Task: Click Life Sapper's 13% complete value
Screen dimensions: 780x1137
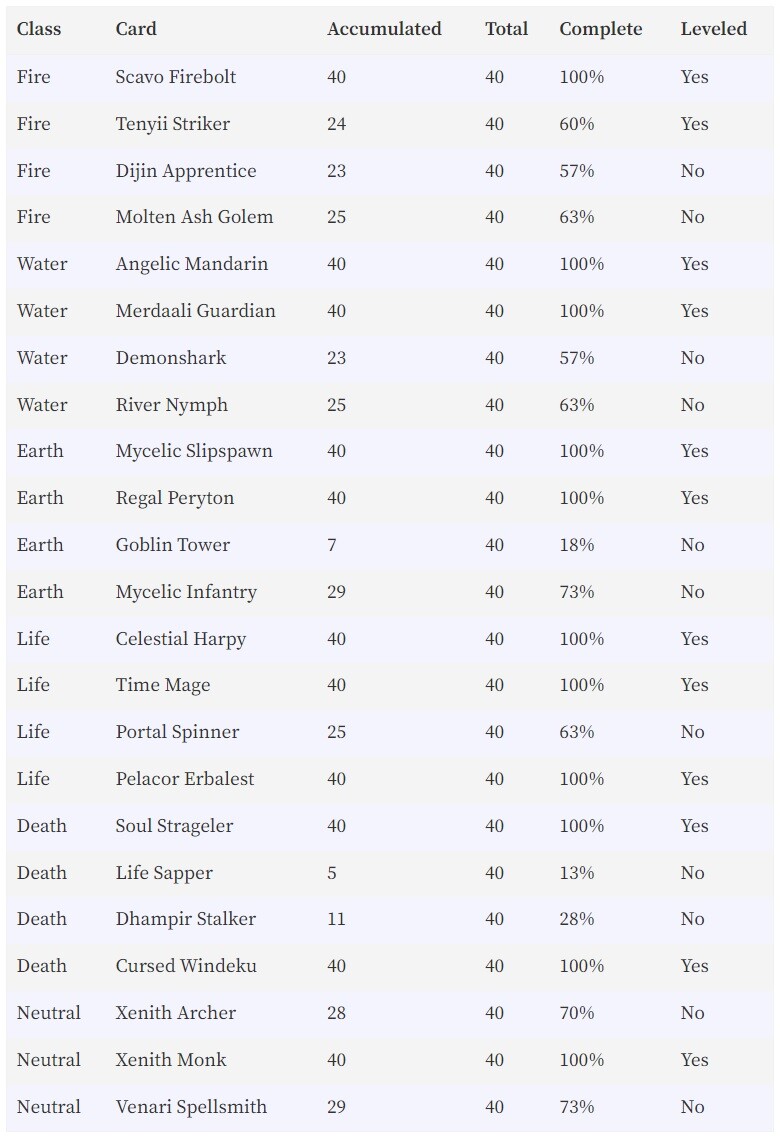Action: pos(577,873)
